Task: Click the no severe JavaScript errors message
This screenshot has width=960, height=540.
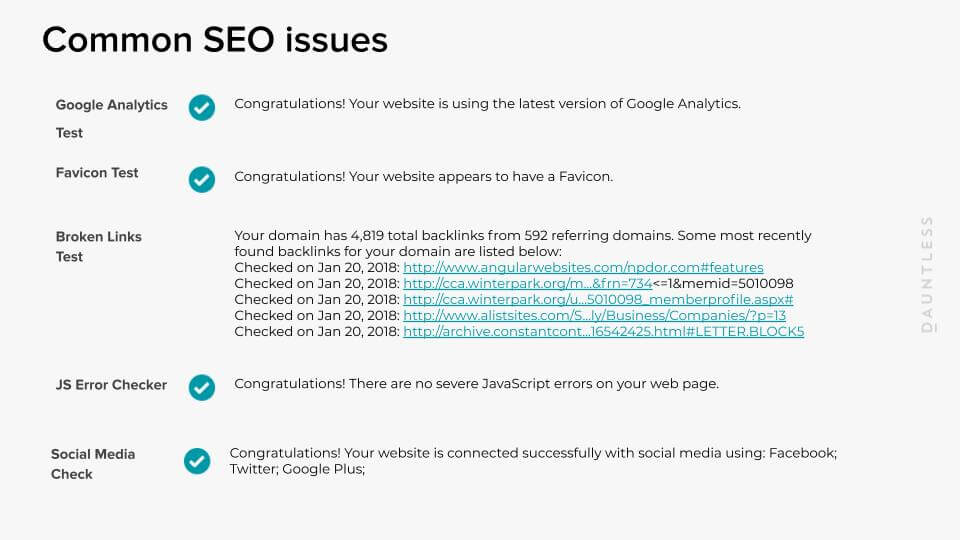Action: [x=476, y=384]
